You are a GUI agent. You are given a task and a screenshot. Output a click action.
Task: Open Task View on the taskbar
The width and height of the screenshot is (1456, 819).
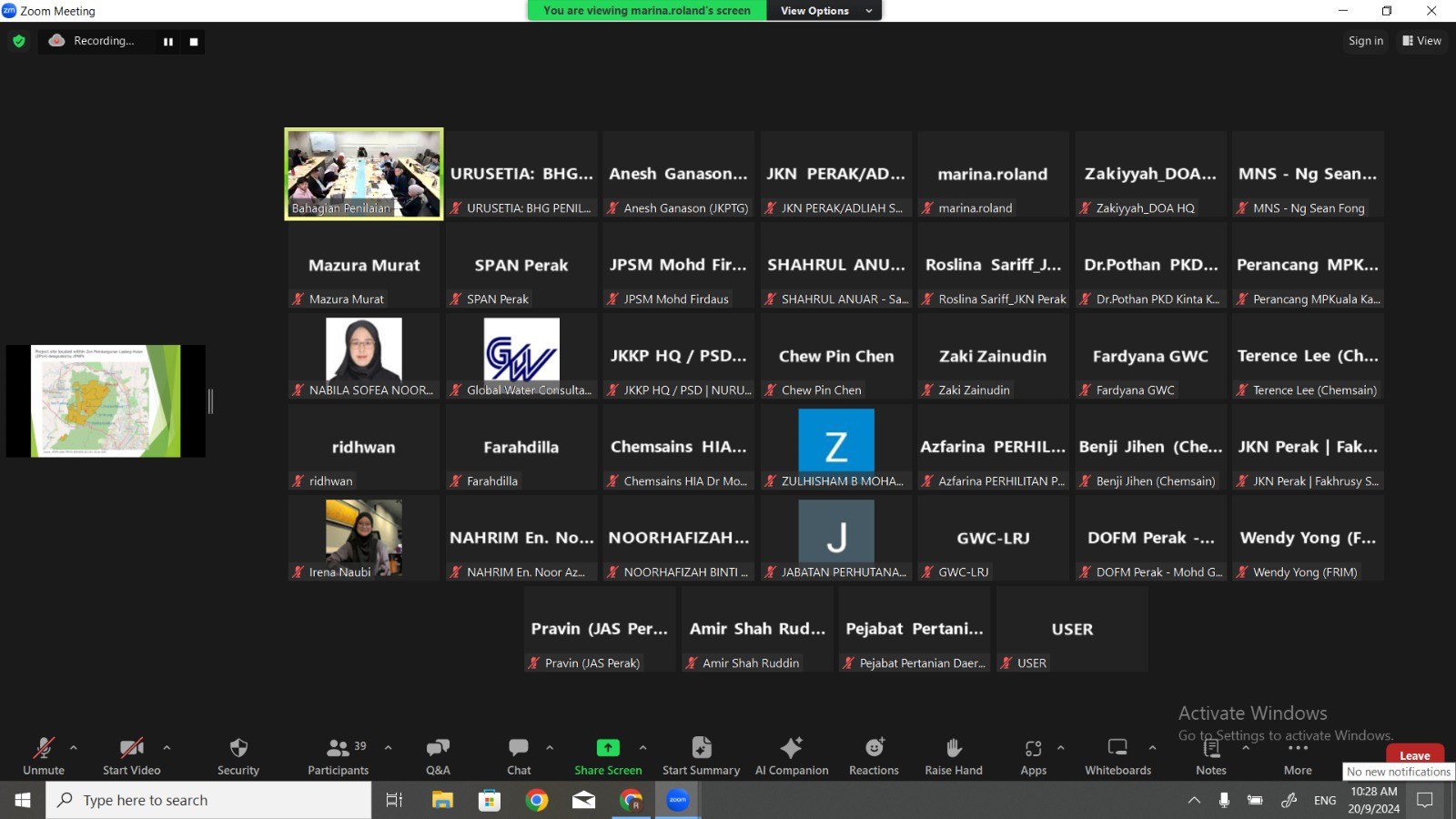tap(394, 800)
